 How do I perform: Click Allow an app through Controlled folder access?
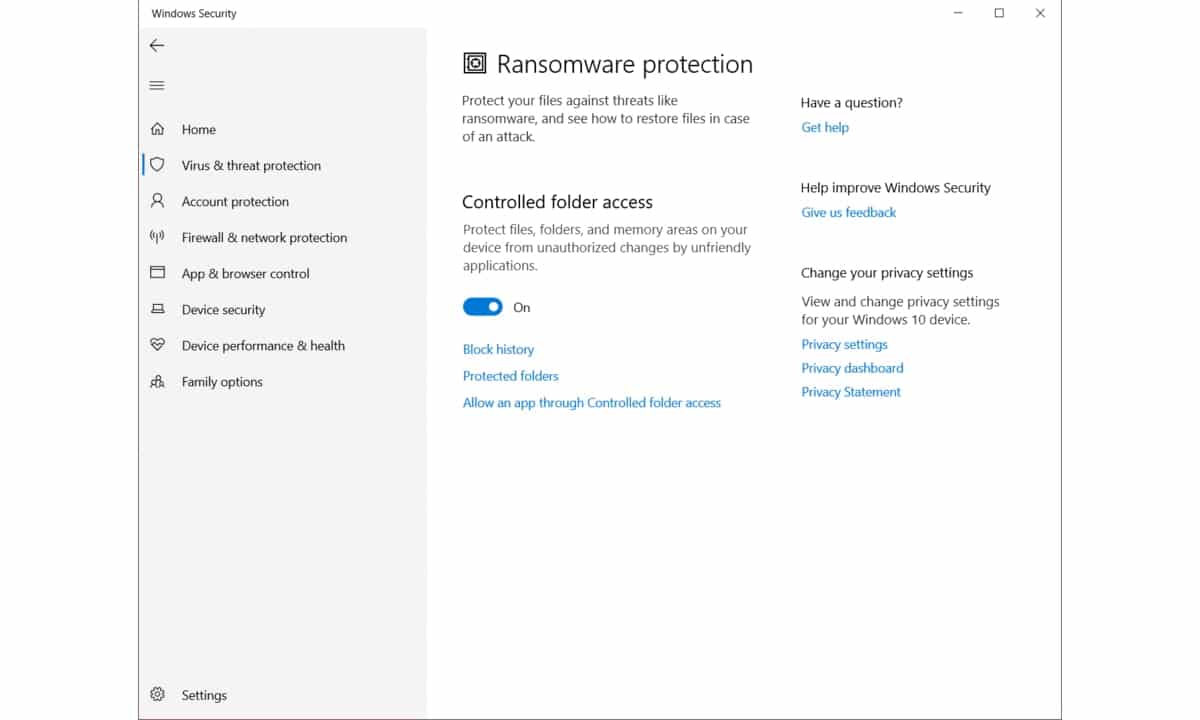point(591,403)
